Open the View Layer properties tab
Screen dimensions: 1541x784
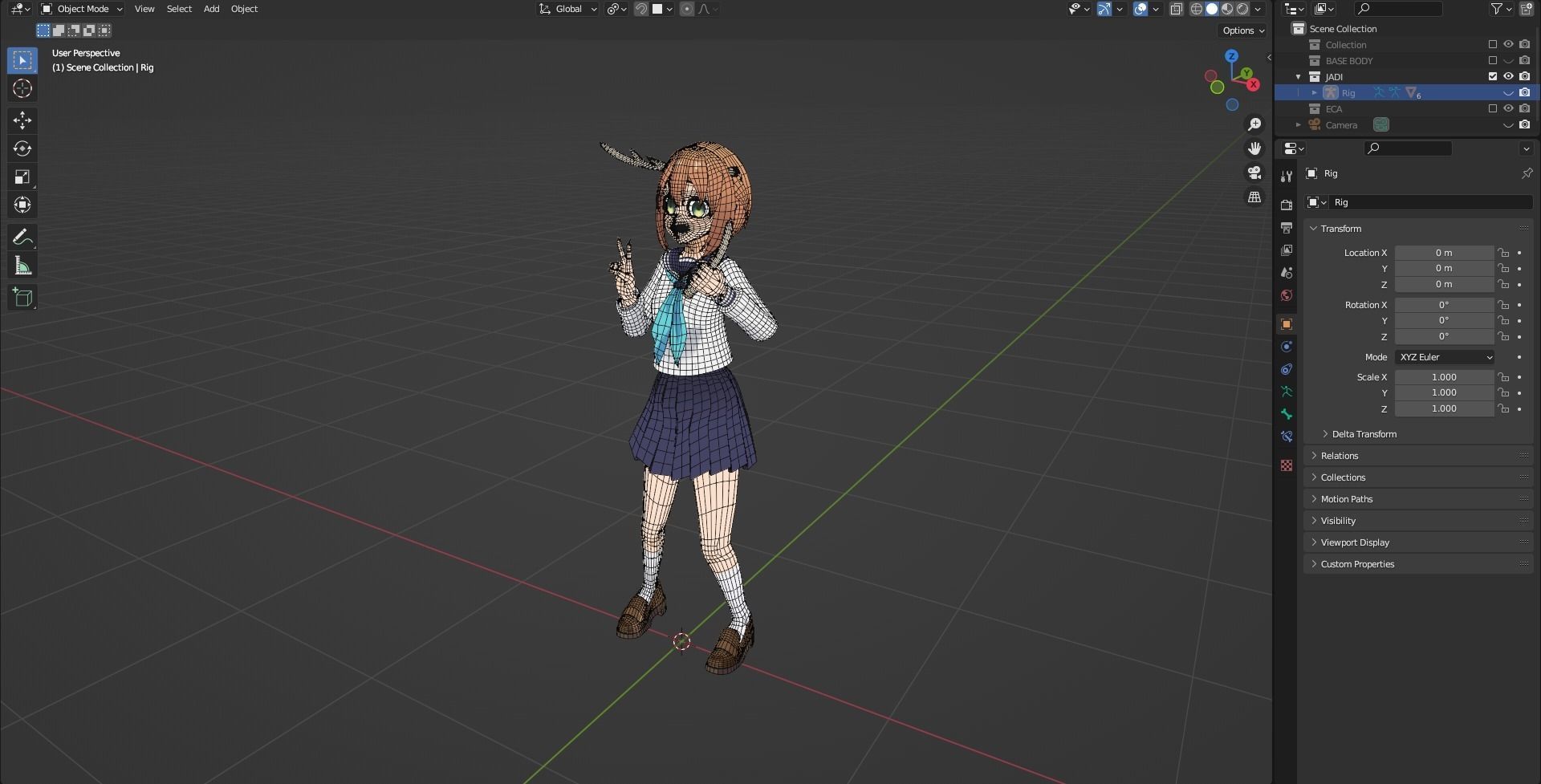click(1287, 250)
